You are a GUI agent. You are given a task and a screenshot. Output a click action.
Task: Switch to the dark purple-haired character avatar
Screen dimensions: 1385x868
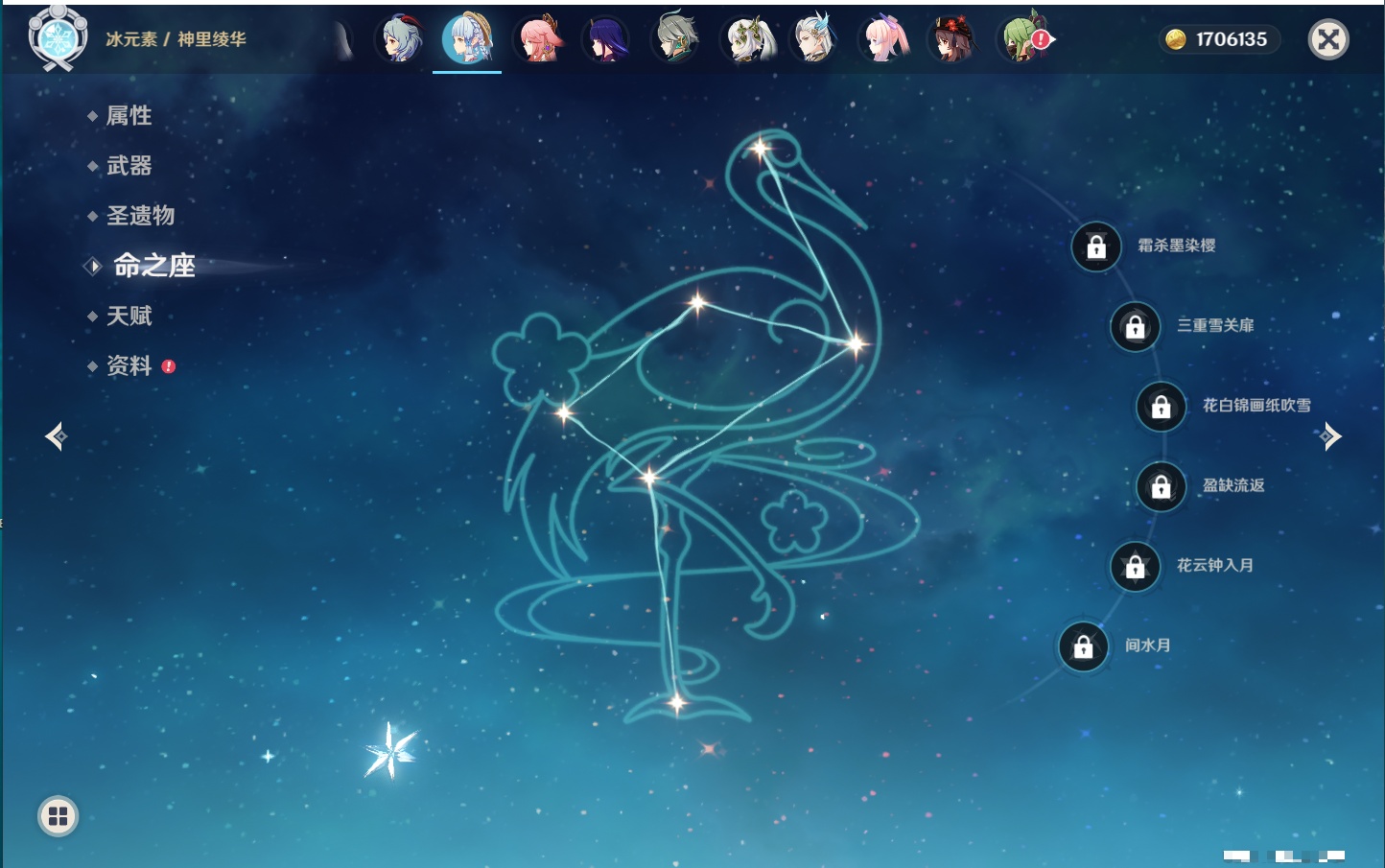(x=607, y=40)
